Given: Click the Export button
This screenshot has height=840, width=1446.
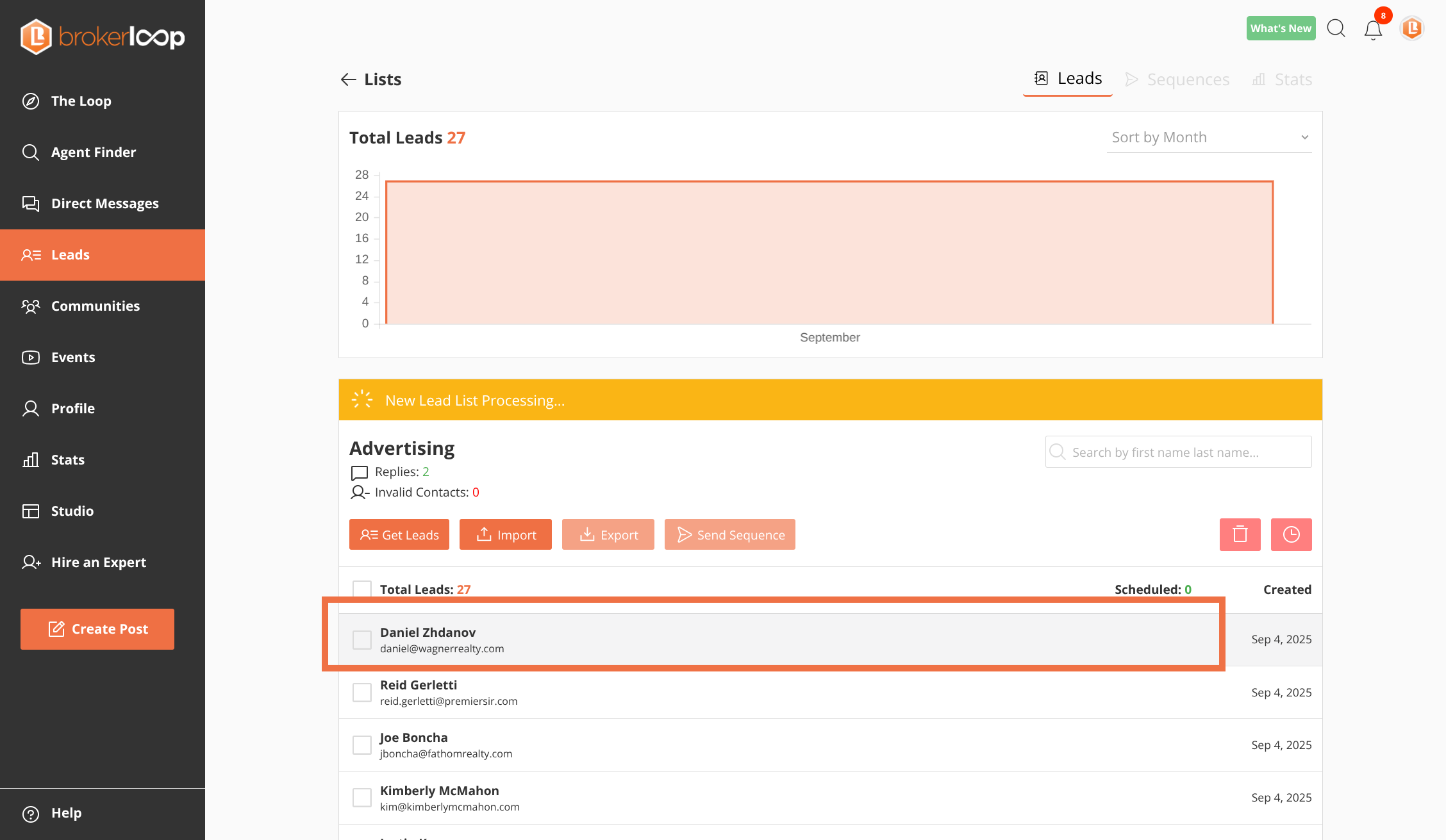Looking at the screenshot, I should pyautogui.click(x=608, y=534).
